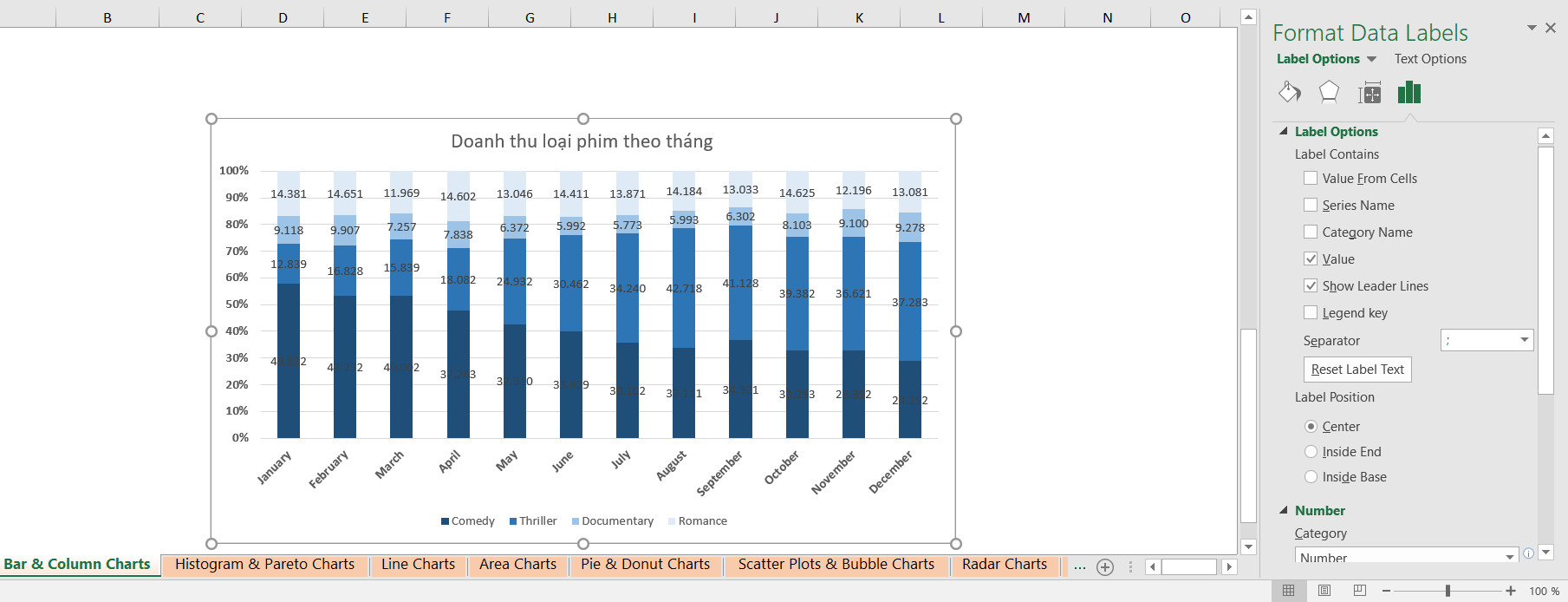Select the Label Options bar chart icon

(1409, 92)
